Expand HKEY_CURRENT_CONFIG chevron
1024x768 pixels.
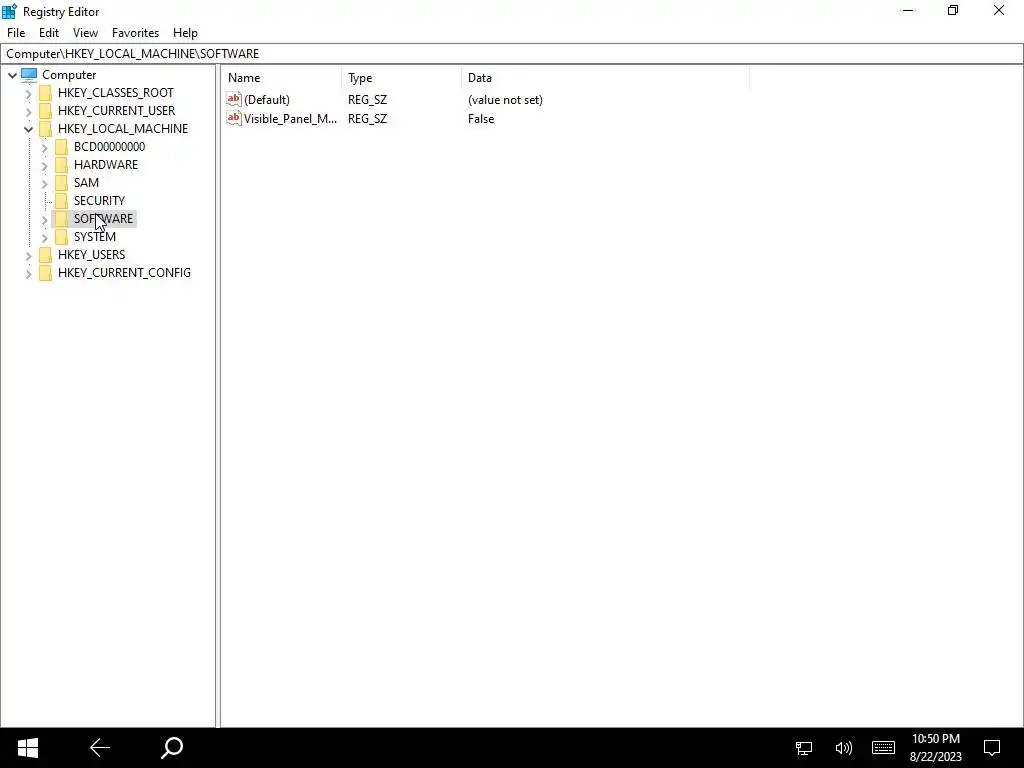28,274
